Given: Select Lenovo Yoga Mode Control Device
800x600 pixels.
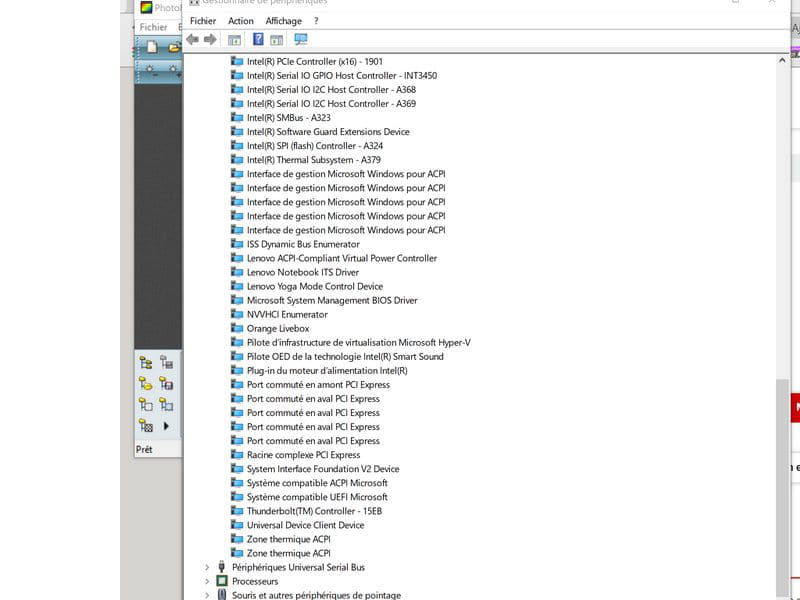Looking at the screenshot, I should pyautogui.click(x=314, y=286).
